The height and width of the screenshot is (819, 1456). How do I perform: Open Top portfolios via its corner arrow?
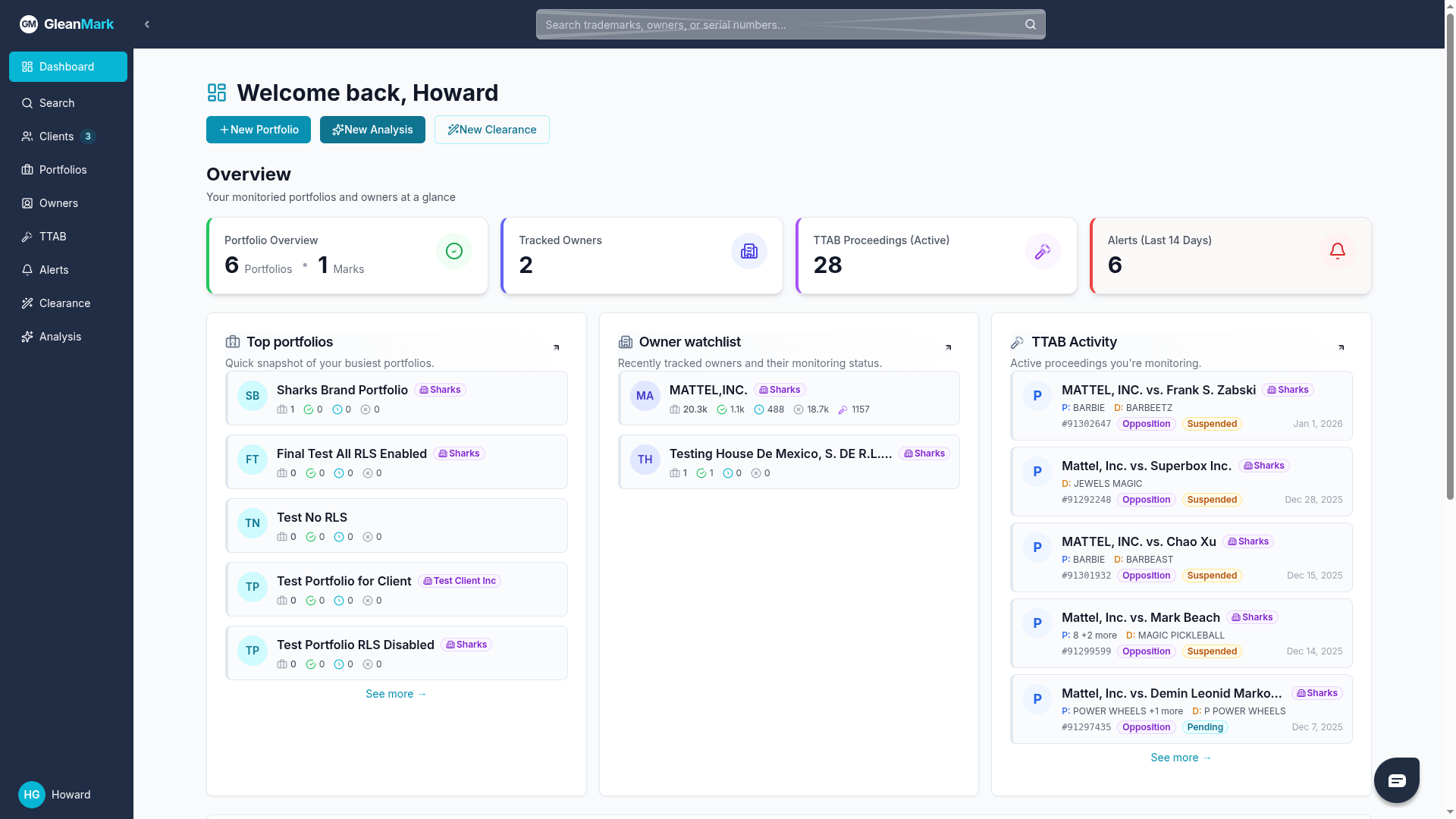[x=557, y=347]
